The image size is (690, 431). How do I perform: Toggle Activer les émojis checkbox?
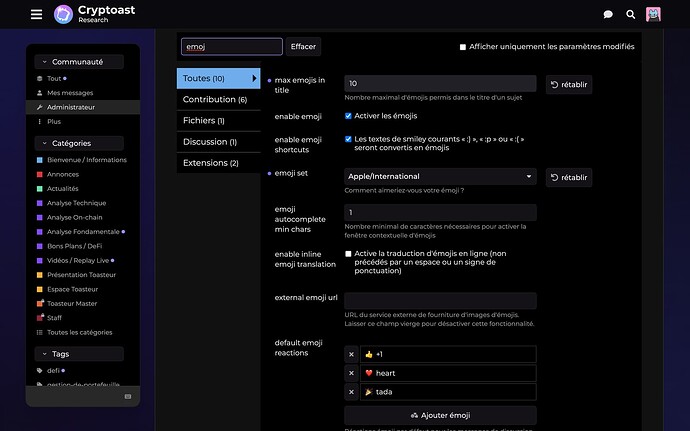pyautogui.click(x=349, y=116)
